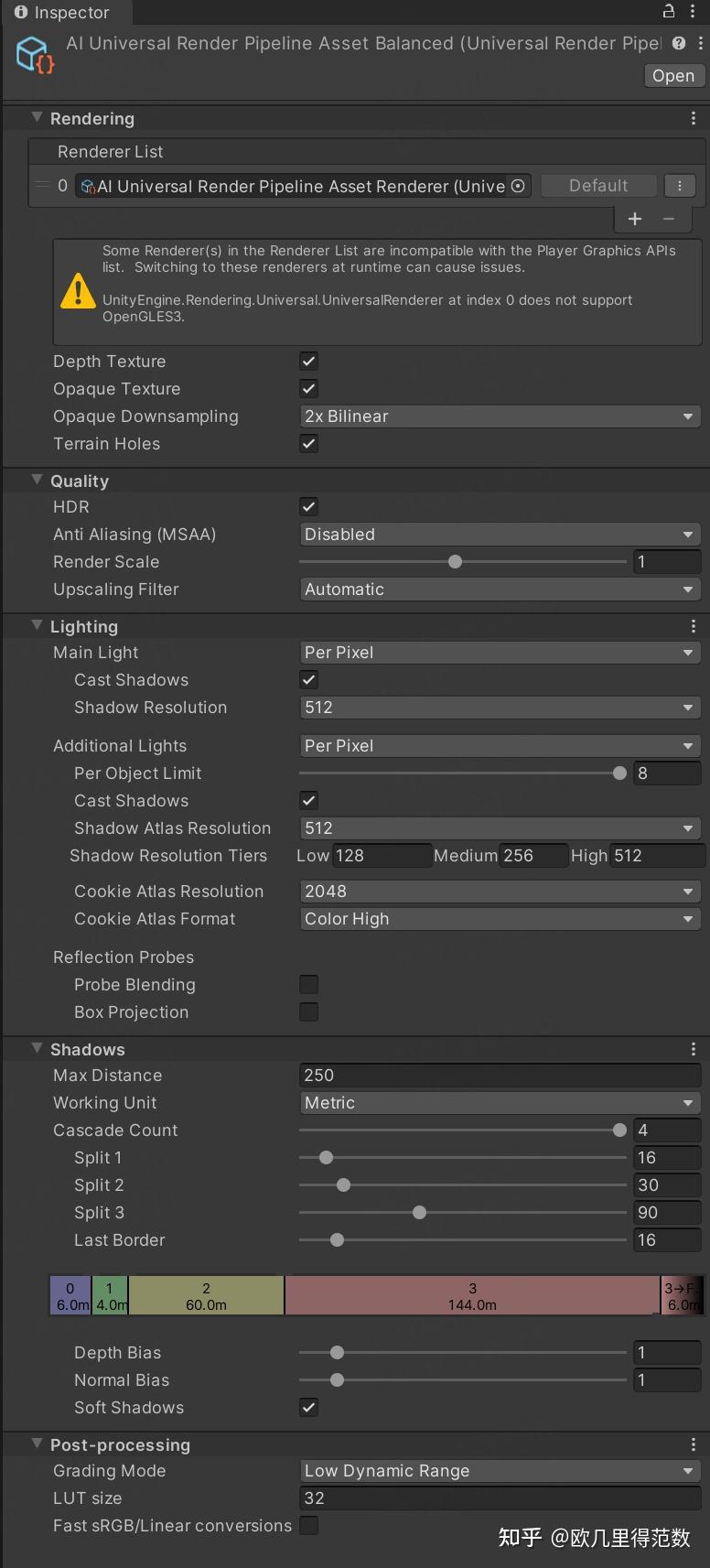
Task: Toggle the Opaque Texture checkbox
Action: (x=309, y=389)
